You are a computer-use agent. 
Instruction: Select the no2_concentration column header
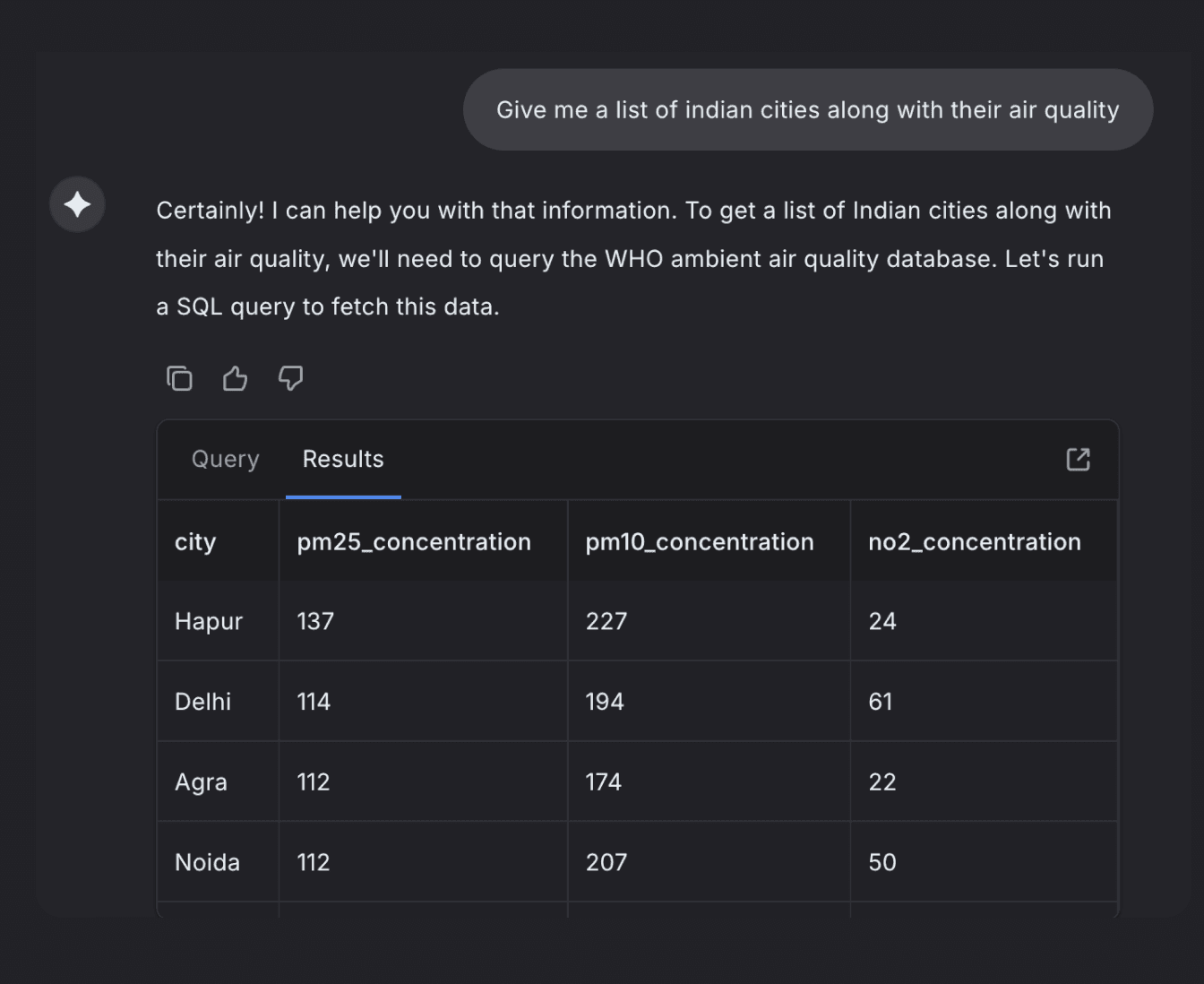coord(974,541)
